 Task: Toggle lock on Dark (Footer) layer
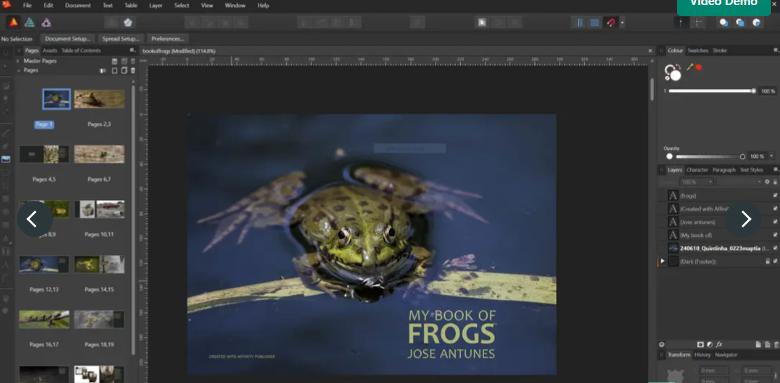click(x=768, y=261)
